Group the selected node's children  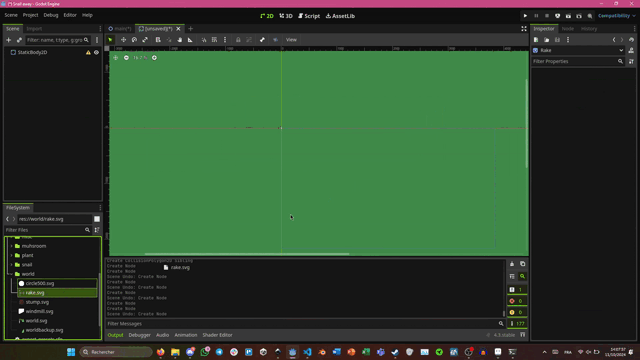[x=249, y=40]
